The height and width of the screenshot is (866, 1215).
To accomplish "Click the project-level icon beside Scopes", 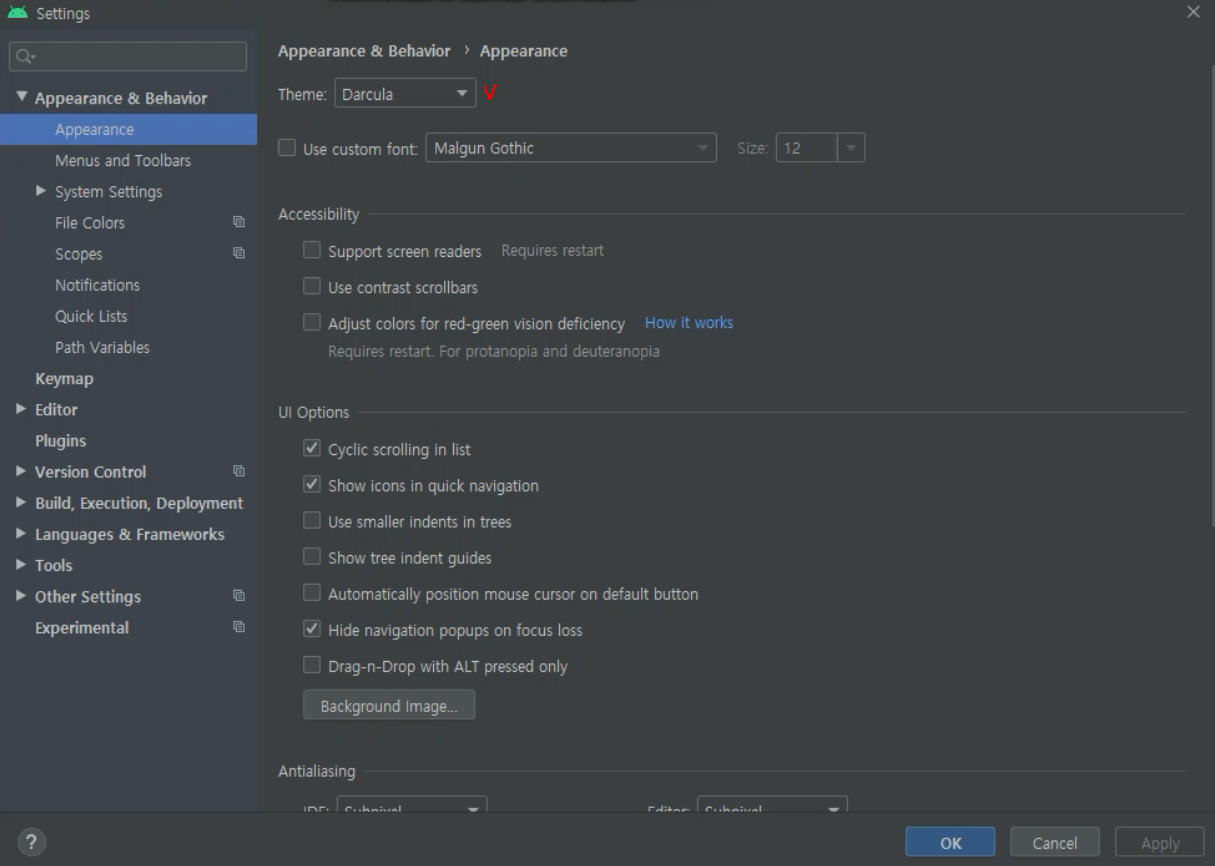I will [239, 253].
